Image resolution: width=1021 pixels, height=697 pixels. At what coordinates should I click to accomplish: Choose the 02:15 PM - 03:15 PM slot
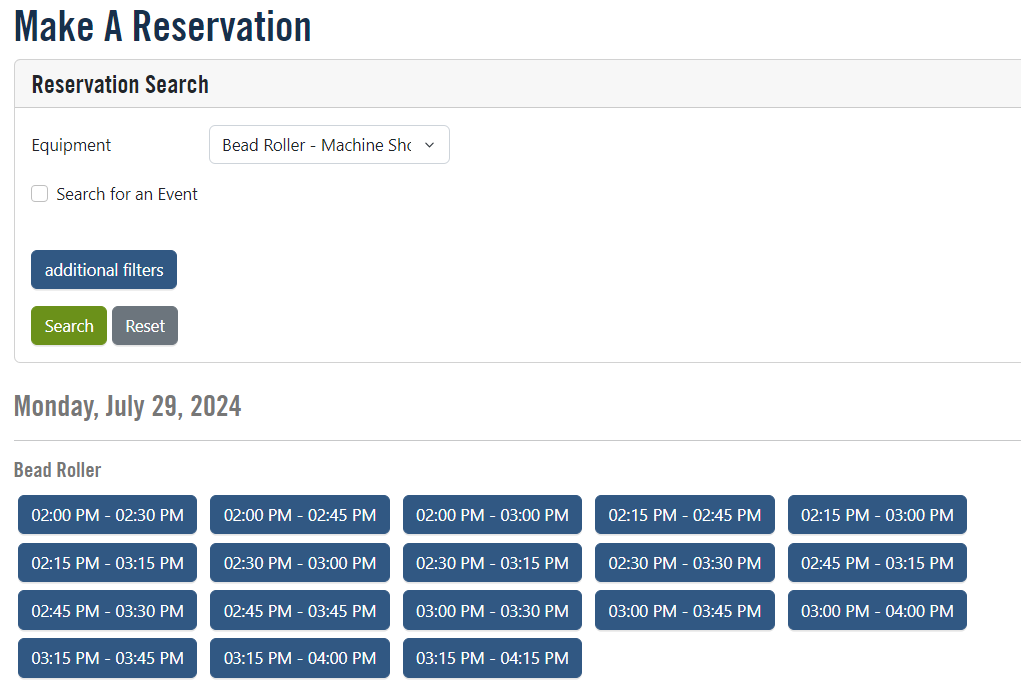click(107, 563)
